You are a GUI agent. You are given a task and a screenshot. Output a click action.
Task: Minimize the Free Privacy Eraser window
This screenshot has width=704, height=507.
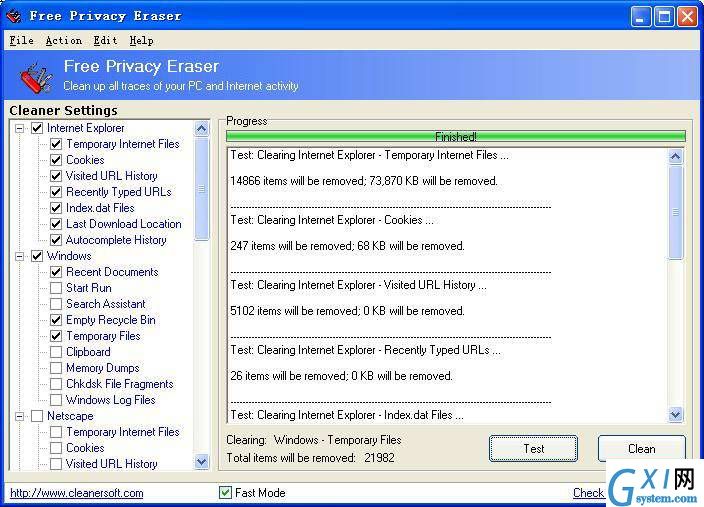(641, 17)
